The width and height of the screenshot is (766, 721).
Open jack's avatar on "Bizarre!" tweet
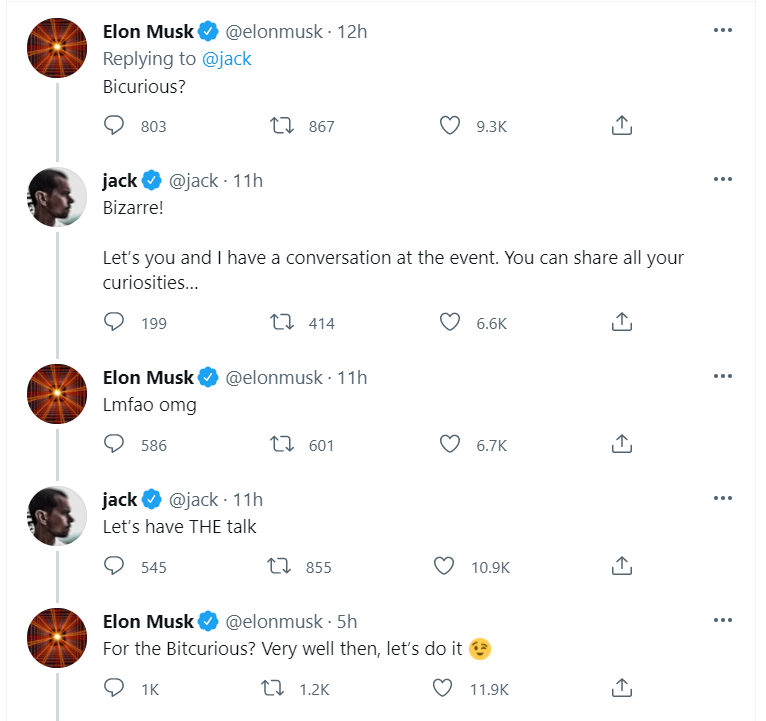coord(56,197)
